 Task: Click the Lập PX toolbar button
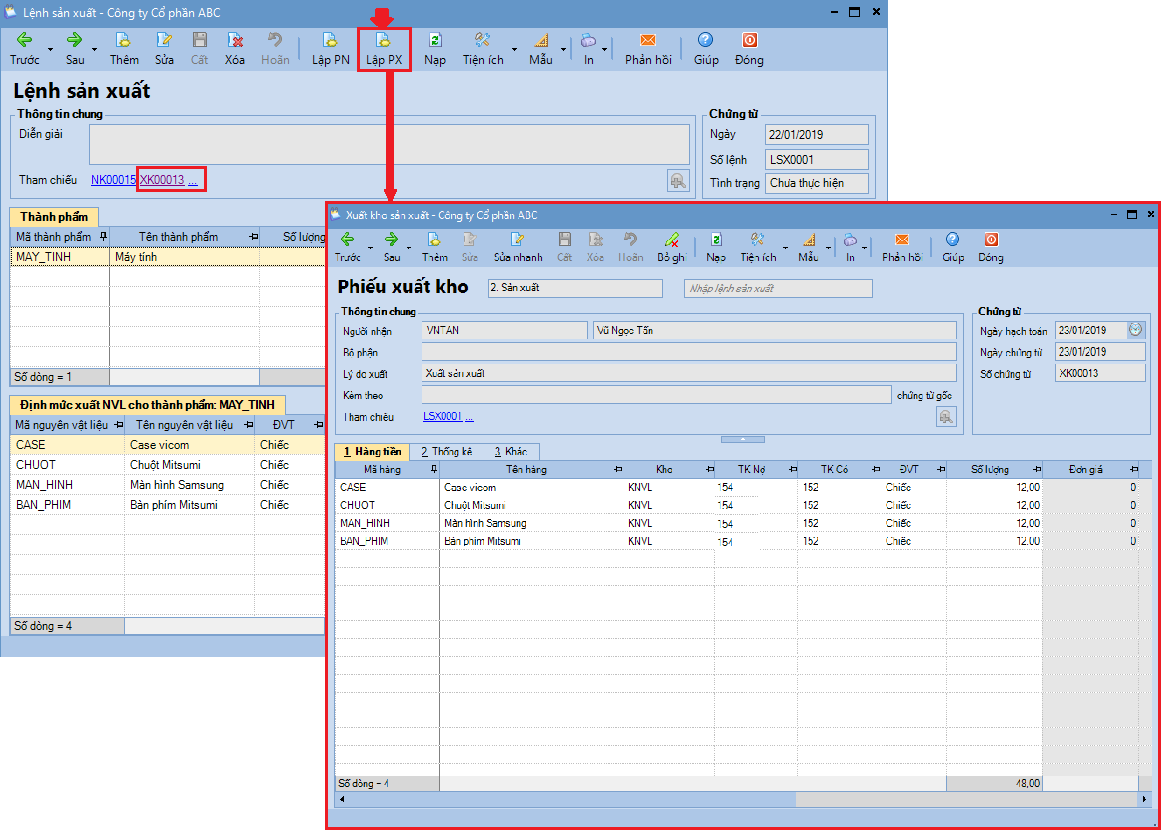tap(384, 49)
